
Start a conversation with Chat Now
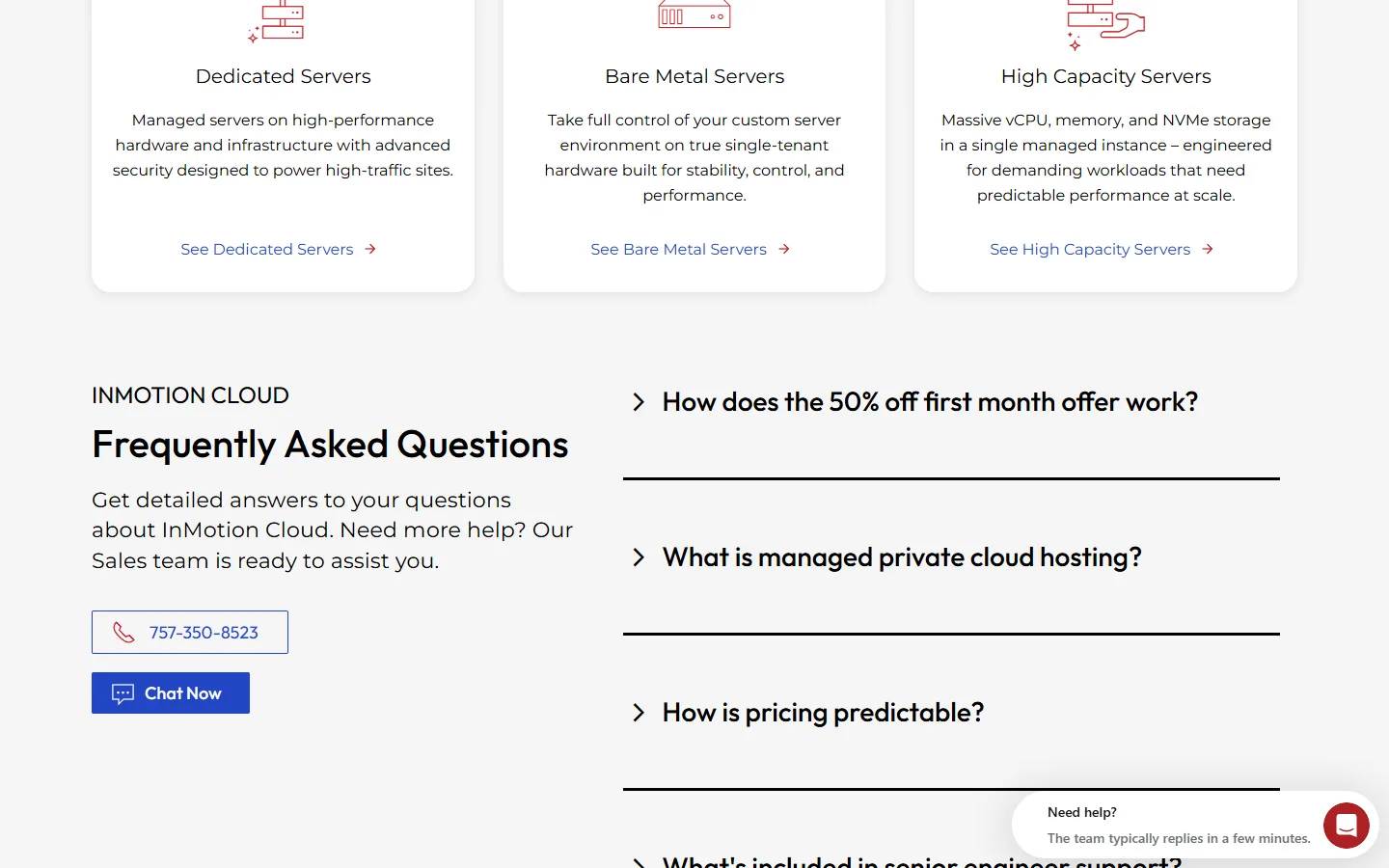tap(171, 693)
